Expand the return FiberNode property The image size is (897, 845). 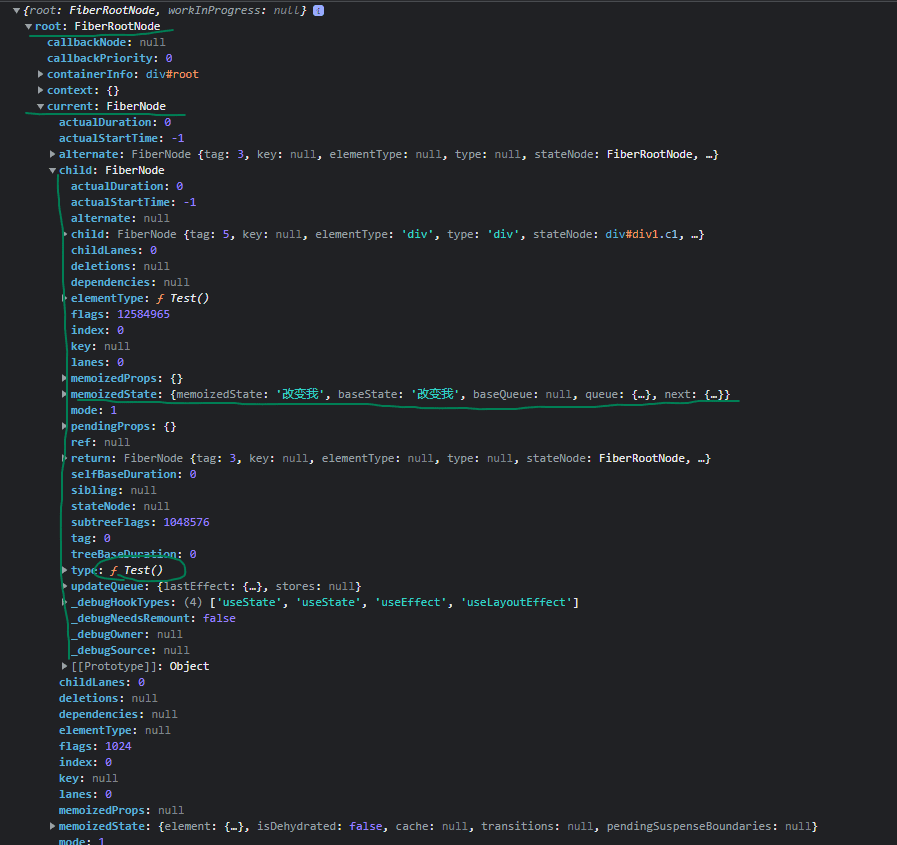63,457
